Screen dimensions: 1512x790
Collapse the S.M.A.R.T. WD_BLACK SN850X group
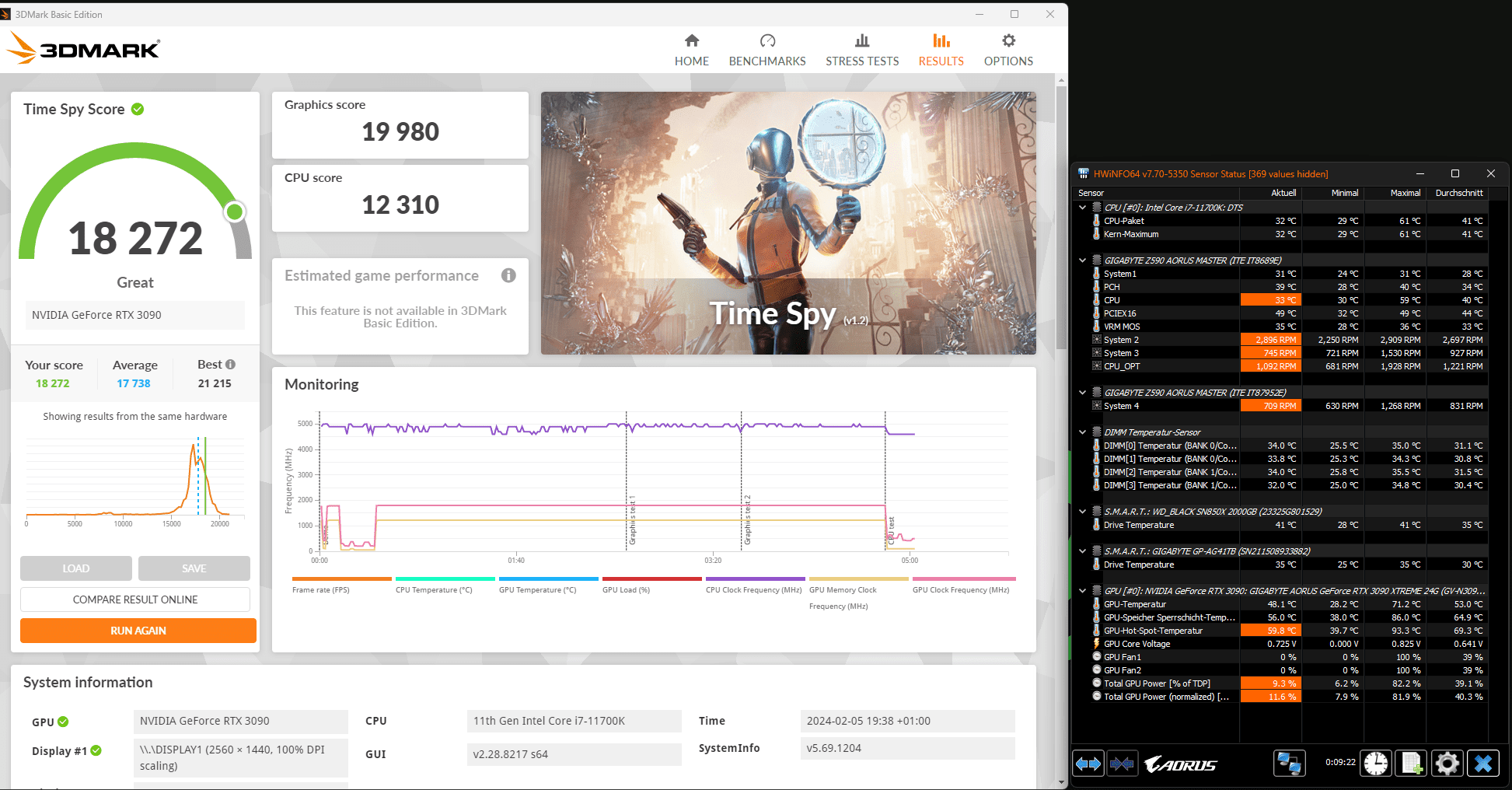point(1082,512)
